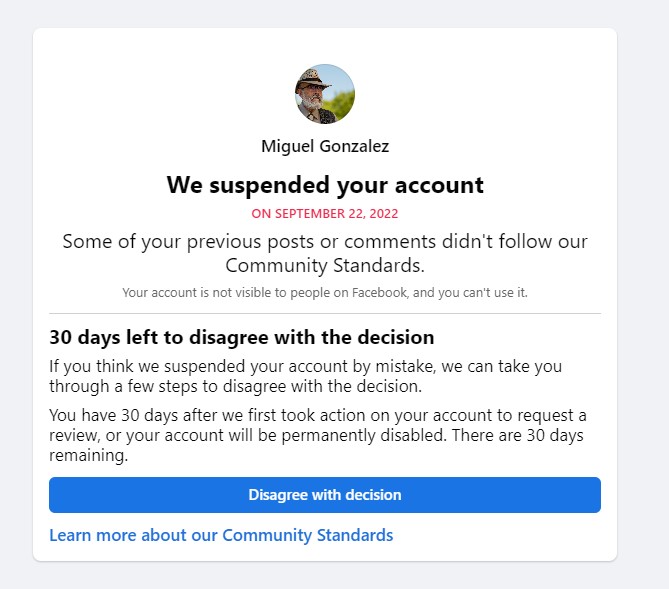Click the request a review paragraph
The width and height of the screenshot is (669, 589).
pyautogui.click(x=318, y=435)
